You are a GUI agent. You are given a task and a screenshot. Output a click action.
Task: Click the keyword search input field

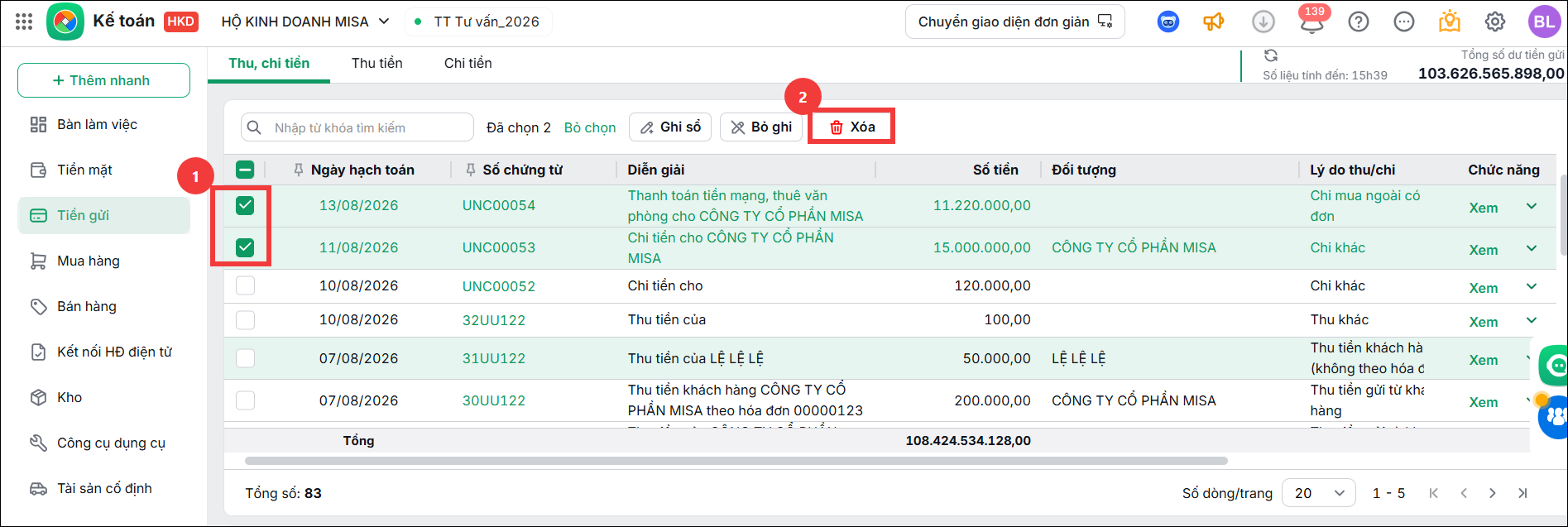coord(357,127)
